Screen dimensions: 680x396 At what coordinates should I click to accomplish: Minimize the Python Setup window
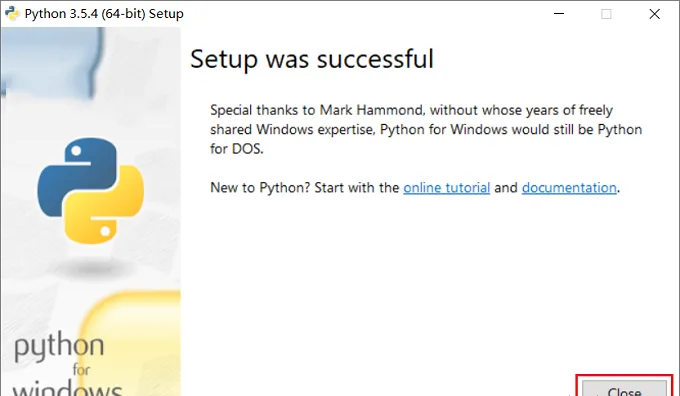(x=559, y=13)
